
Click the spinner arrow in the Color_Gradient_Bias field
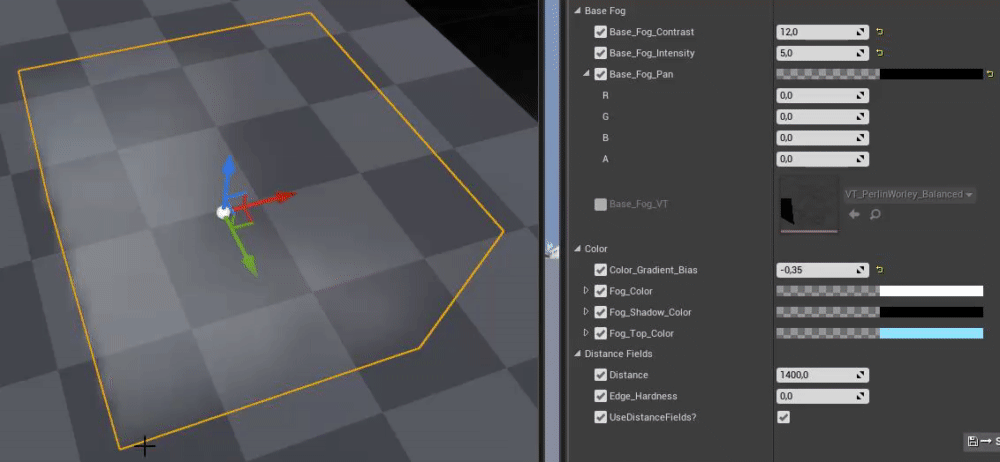(x=861, y=270)
